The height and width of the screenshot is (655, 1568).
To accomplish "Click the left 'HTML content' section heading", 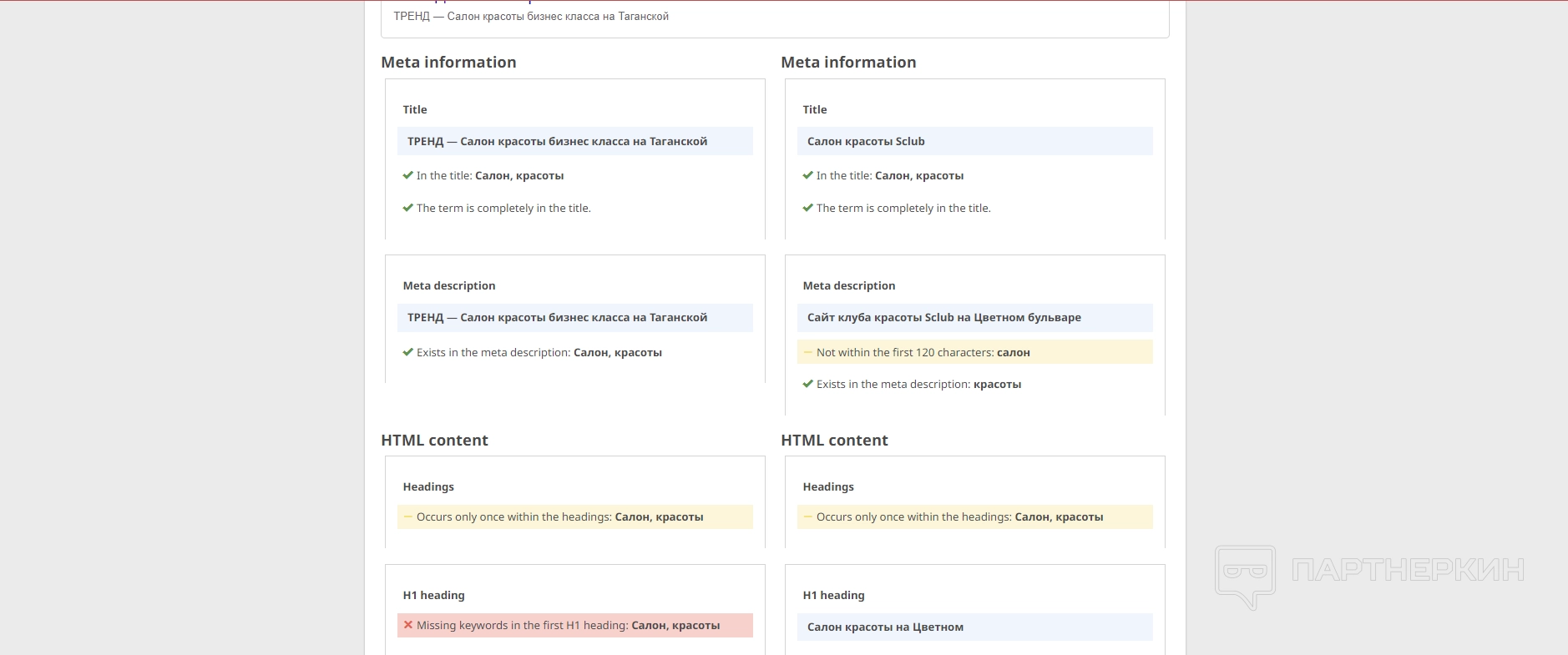I will pyautogui.click(x=434, y=440).
